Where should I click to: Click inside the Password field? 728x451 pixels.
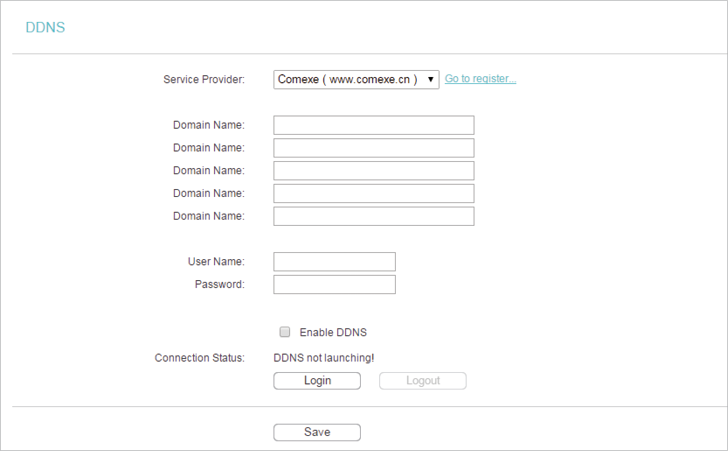[334, 284]
